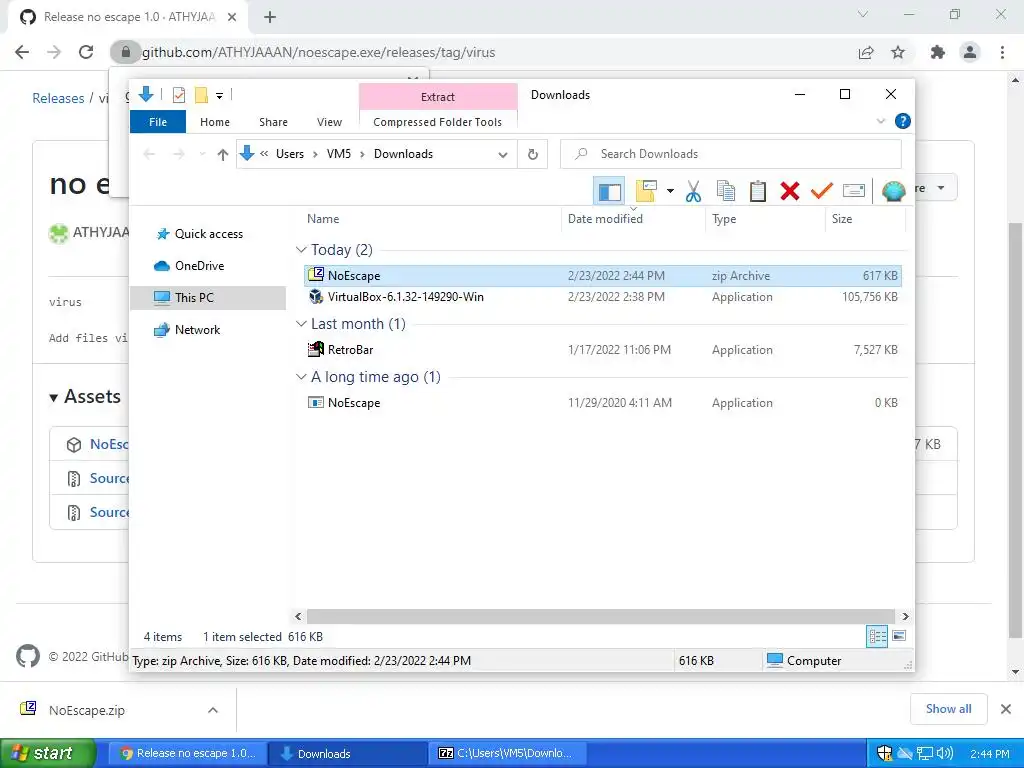Expand address bar history dropdown

503,155
